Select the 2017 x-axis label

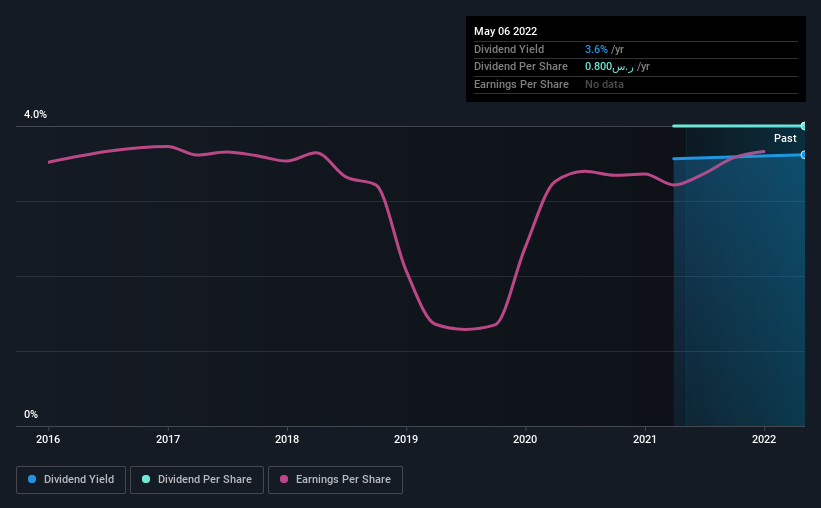168,438
